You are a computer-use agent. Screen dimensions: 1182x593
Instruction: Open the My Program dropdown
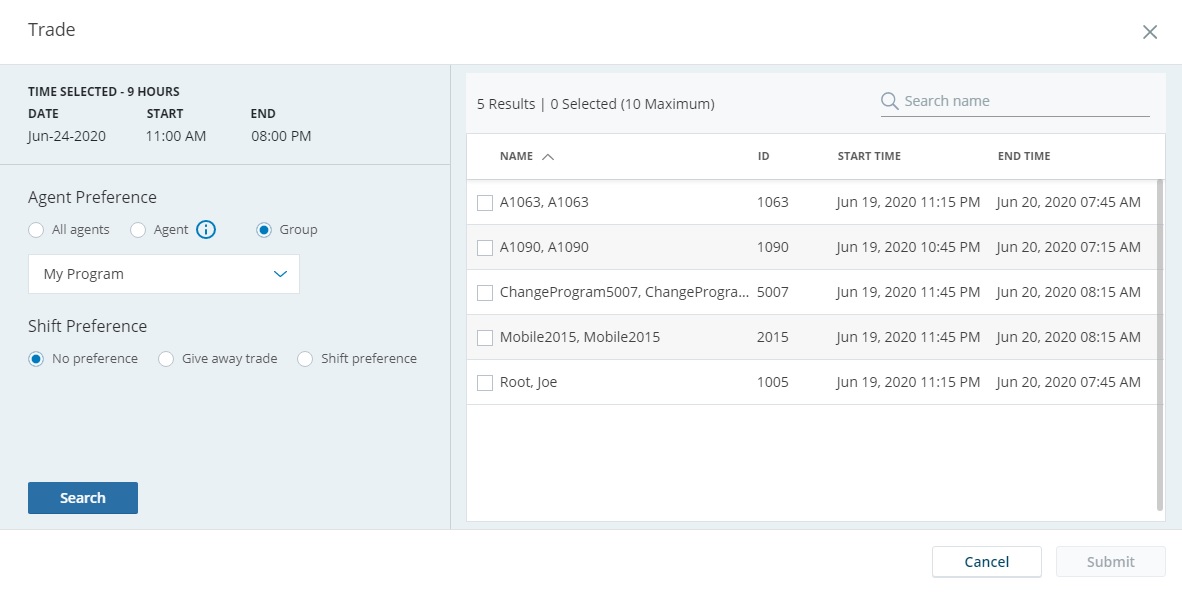[x=164, y=274]
